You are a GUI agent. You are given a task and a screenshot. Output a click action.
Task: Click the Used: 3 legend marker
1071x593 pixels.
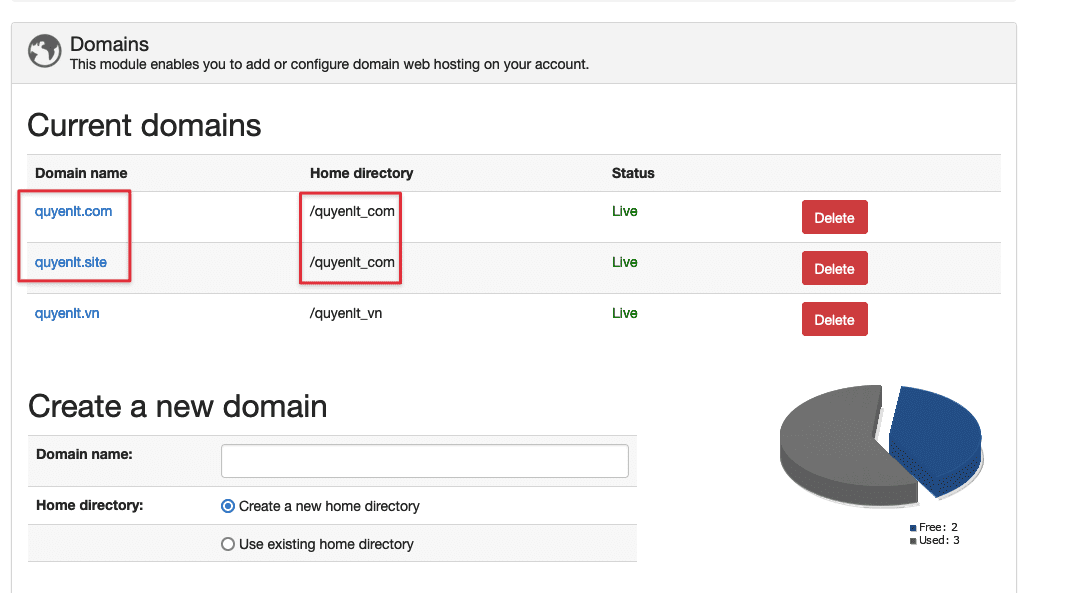[913, 540]
